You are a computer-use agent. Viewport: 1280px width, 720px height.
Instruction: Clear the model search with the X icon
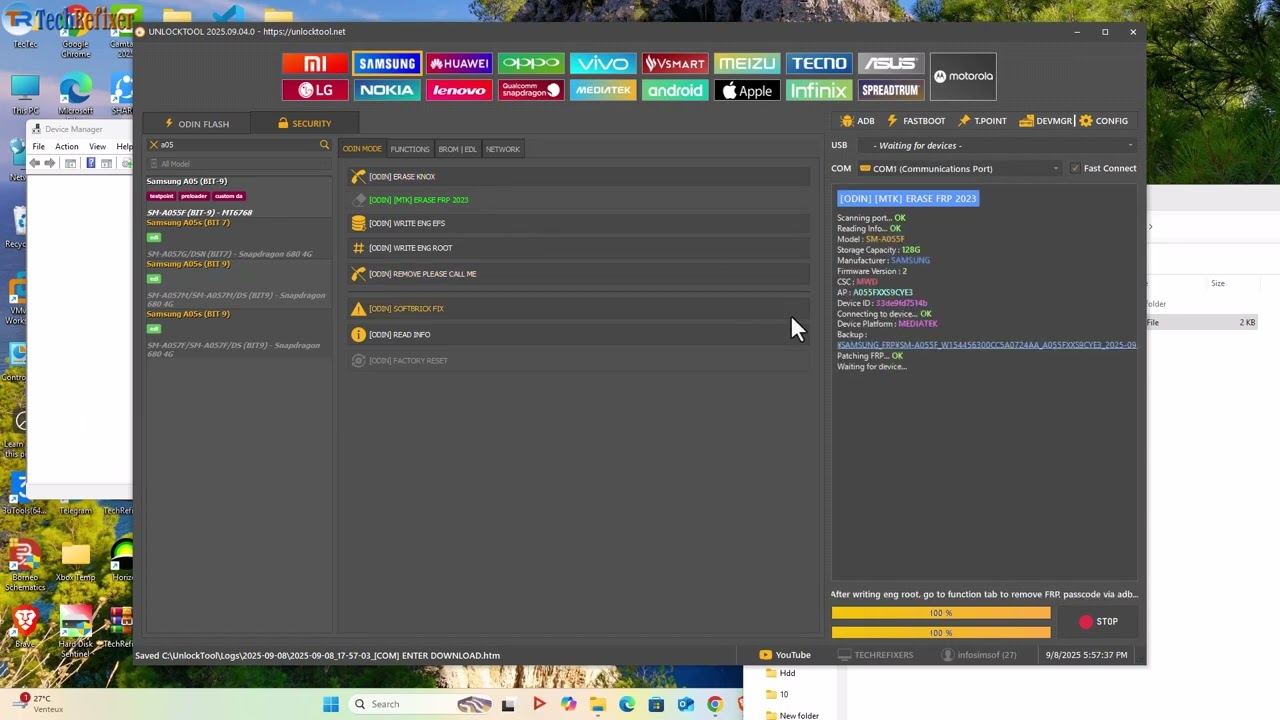153,145
